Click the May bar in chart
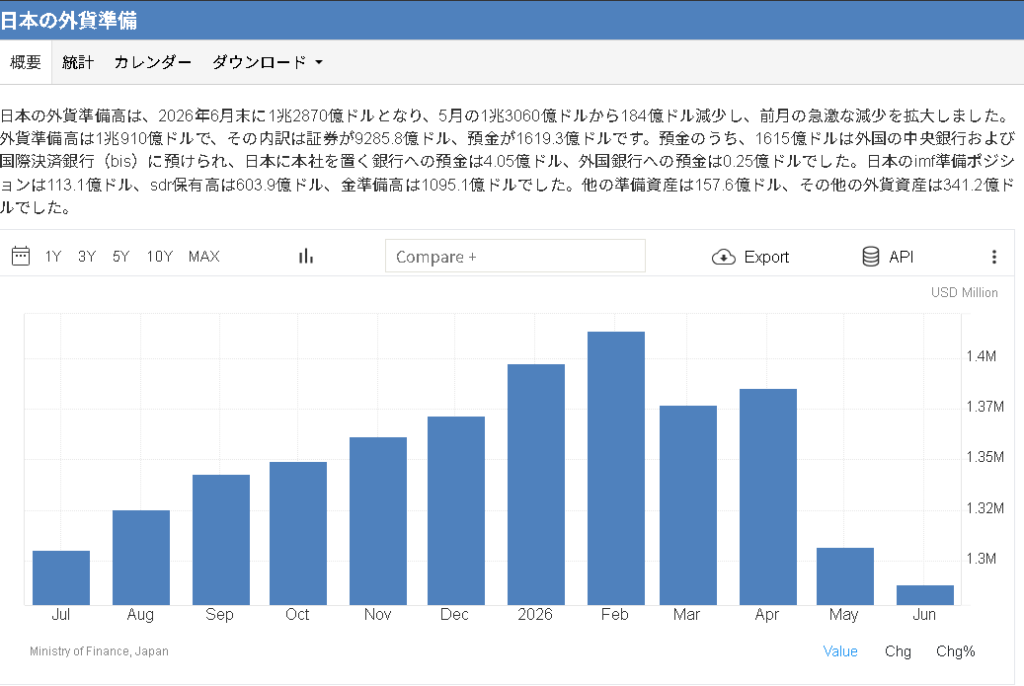 [x=845, y=576]
